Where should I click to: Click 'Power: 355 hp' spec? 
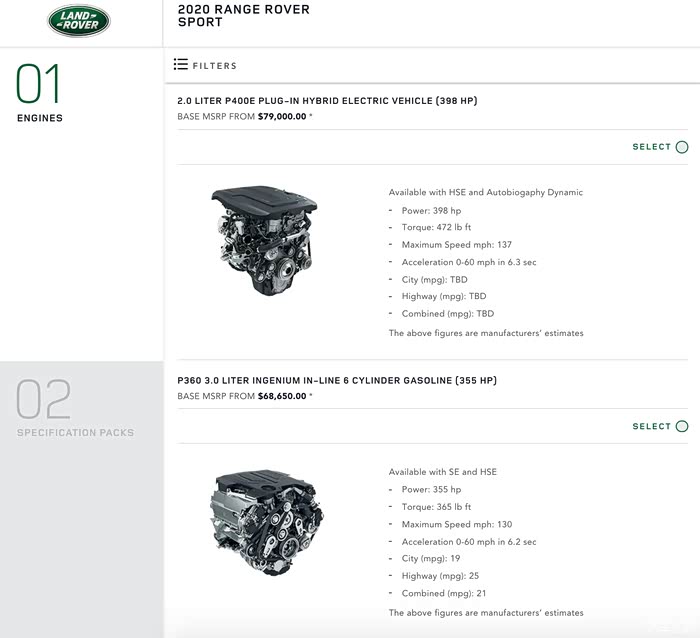pos(431,489)
